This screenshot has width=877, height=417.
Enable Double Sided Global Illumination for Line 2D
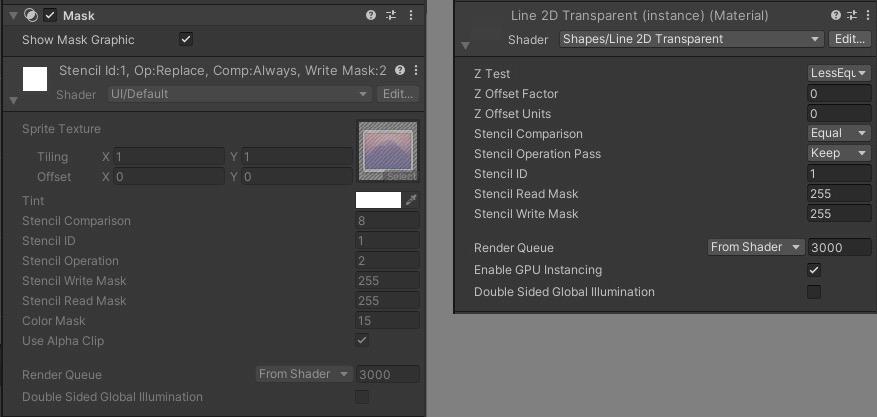click(x=814, y=292)
